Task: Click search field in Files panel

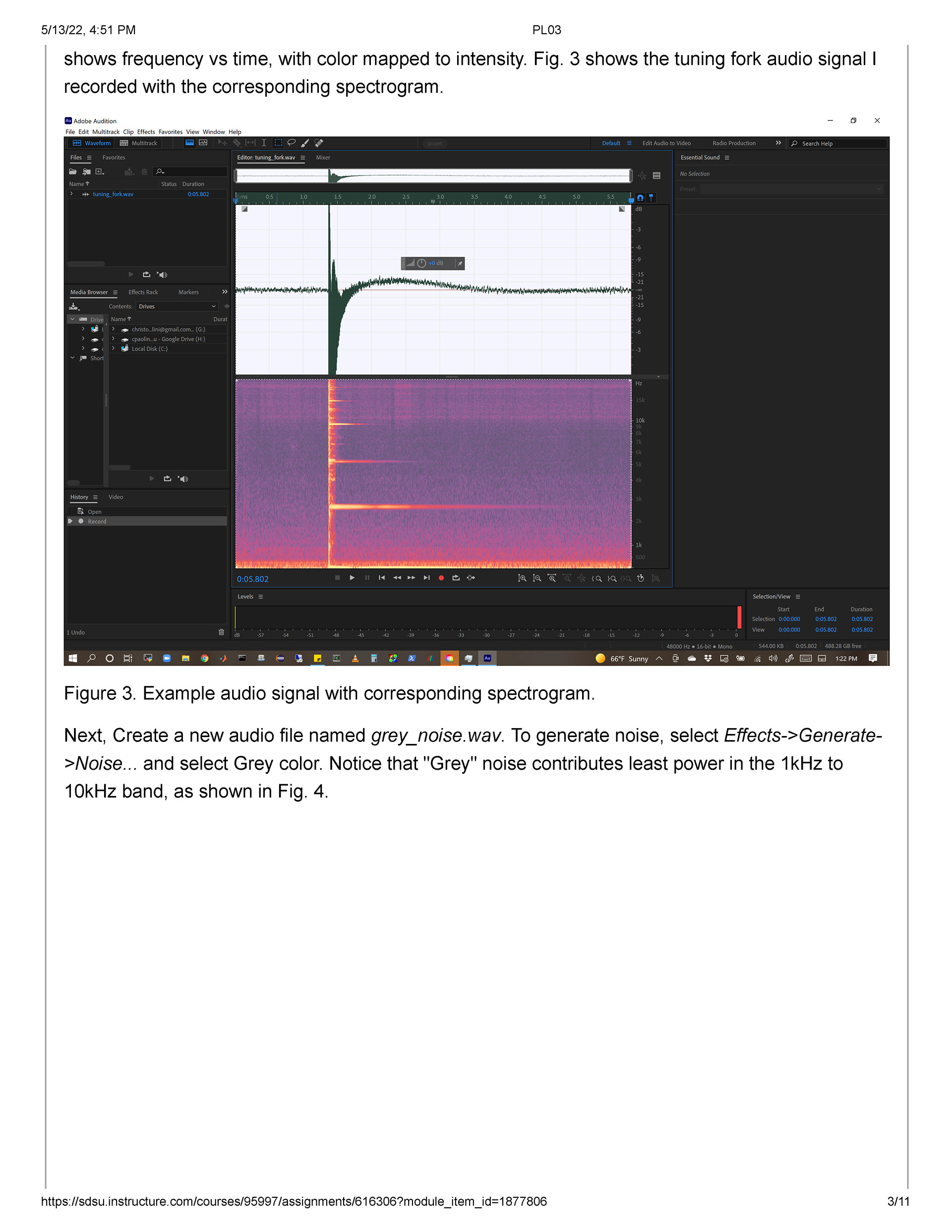Action: (x=190, y=172)
